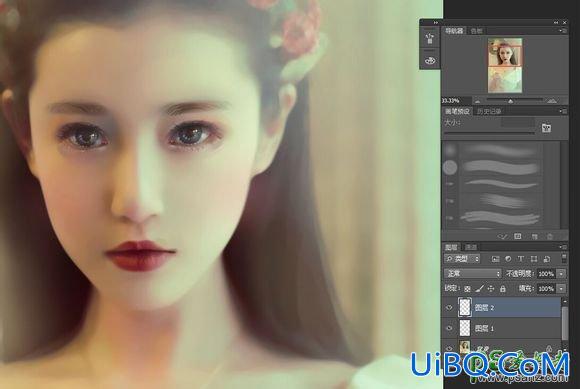
Task: Click the 图层 2 layer thumbnail
Action: click(465, 307)
